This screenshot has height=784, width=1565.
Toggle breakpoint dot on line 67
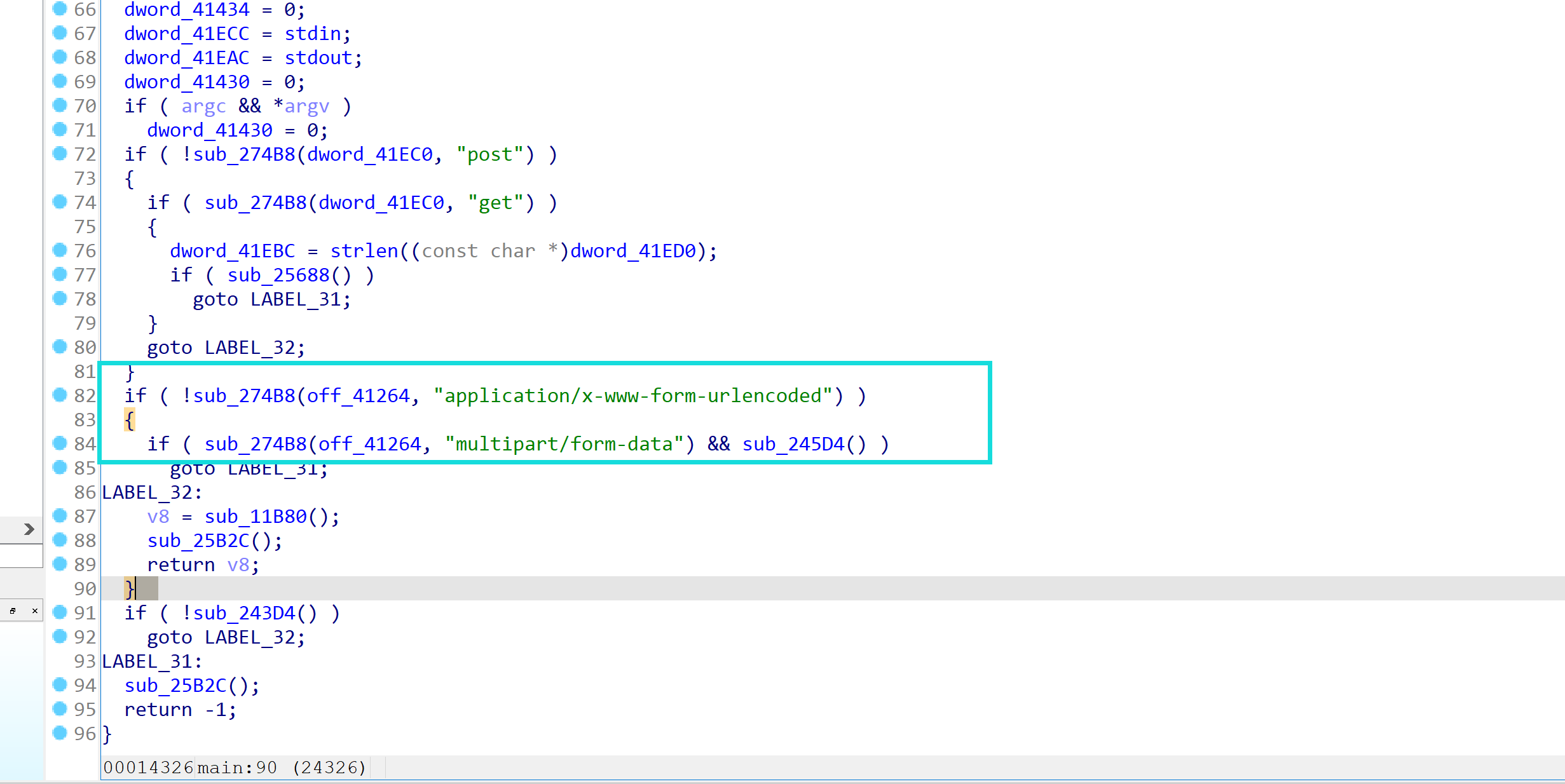(60, 33)
